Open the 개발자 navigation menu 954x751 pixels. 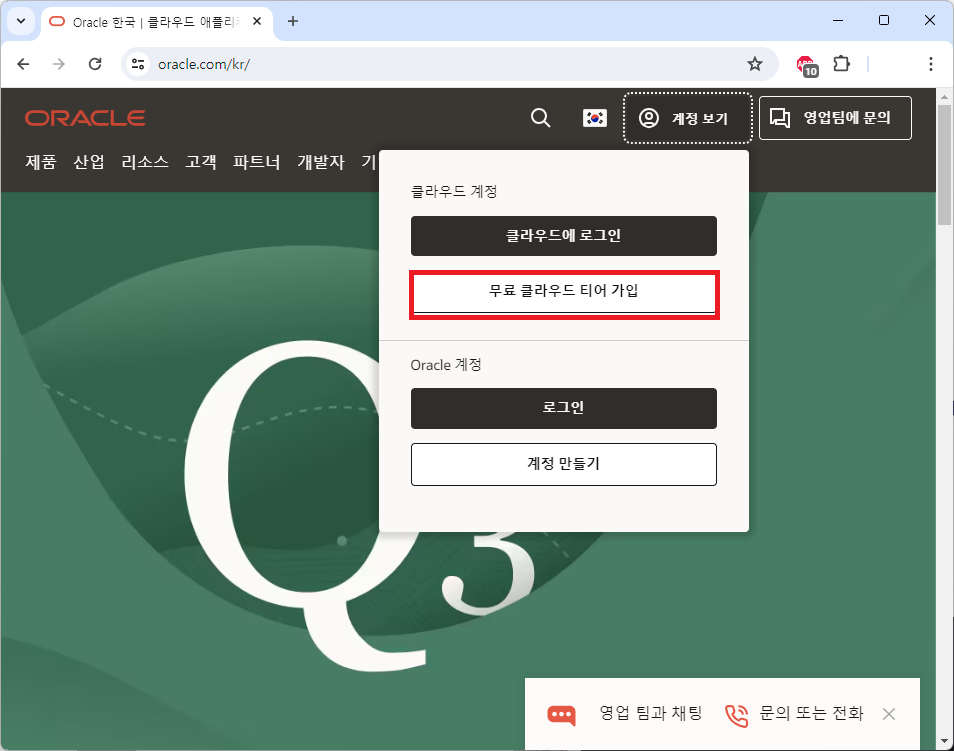(x=321, y=162)
